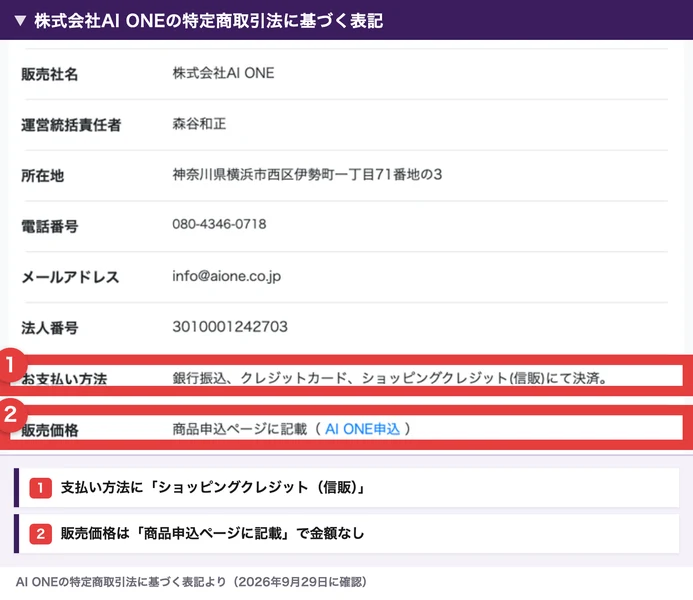This screenshot has width=693, height=600.
Task: Select phone number 080-4346-0718
Action: coord(219,224)
